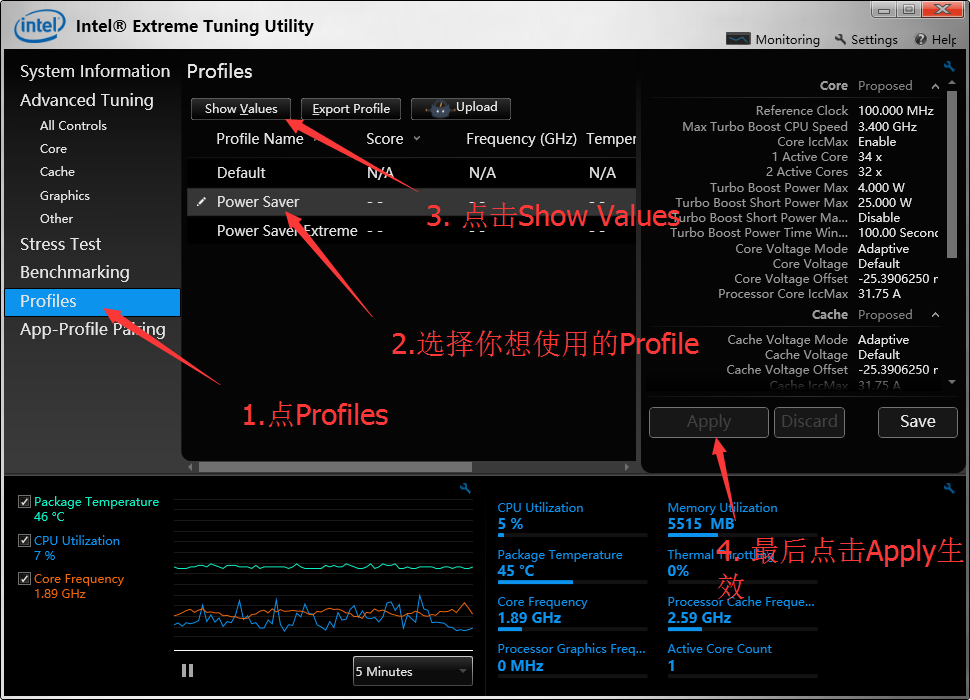Viewport: 970px width, 700px height.
Task: Select Core tuning subsection
Action: [x=53, y=149]
